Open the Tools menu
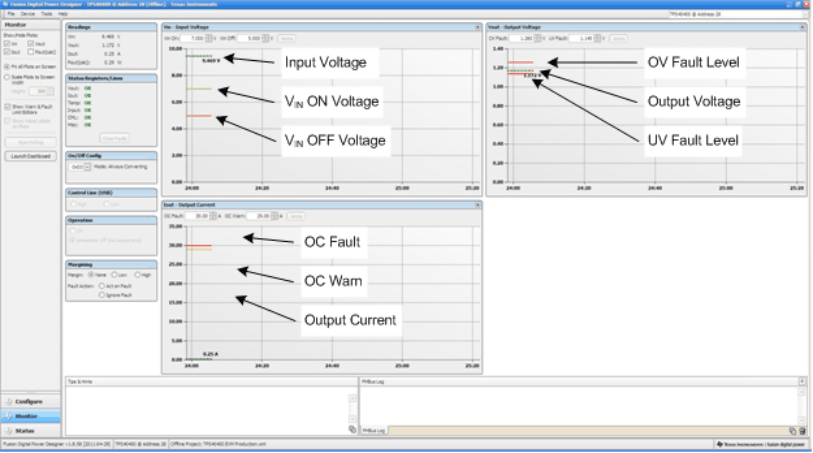This screenshot has width=813, height=453. coord(46,15)
